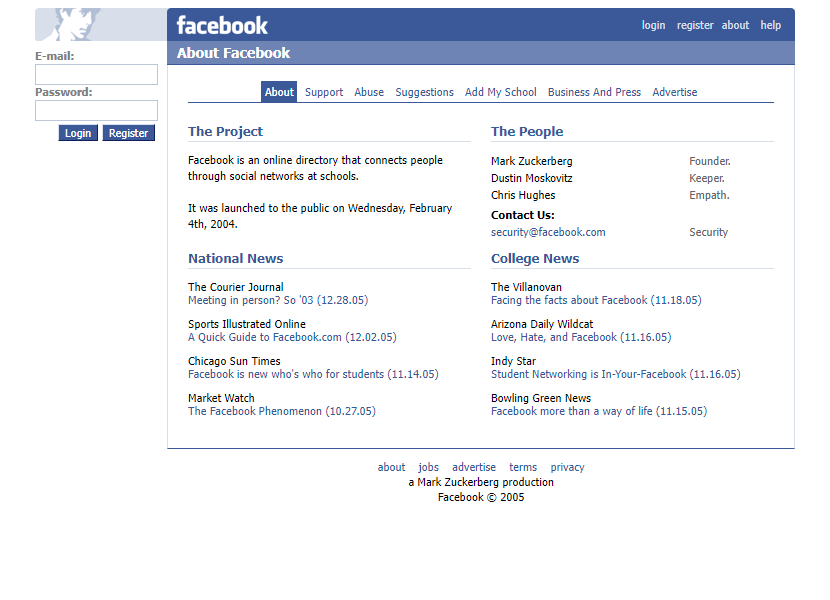Image resolution: width=830 pixels, height=600 pixels.
Task: Open the about link in header
Action: (735, 25)
